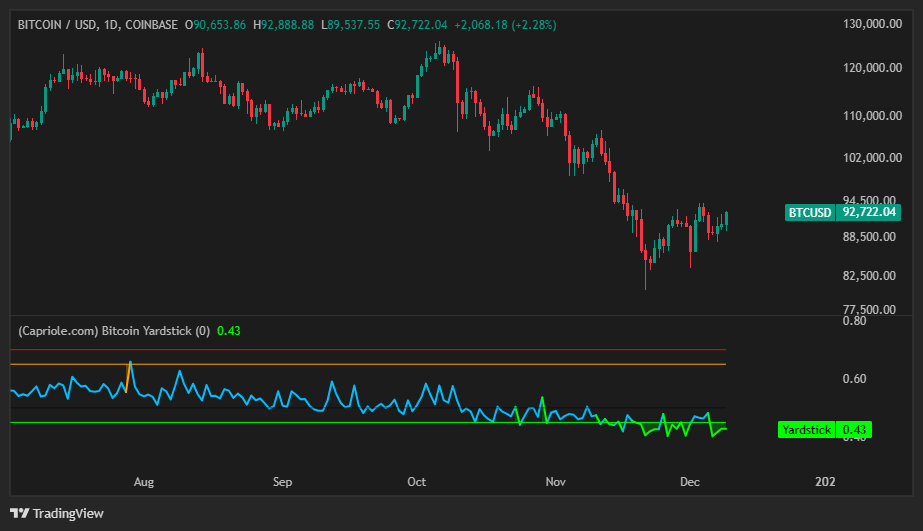The width and height of the screenshot is (923, 531).
Task: Click the green lower threshold line
Action: [x=300, y=422]
